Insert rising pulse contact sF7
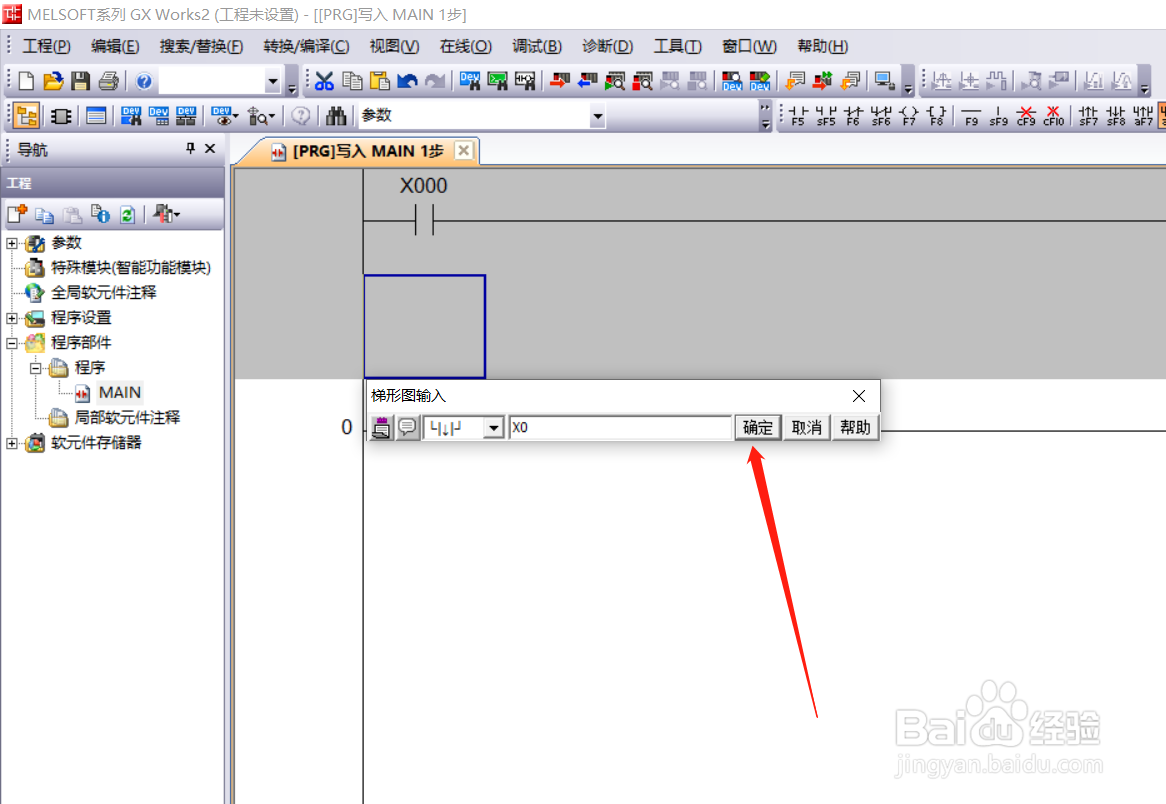This screenshot has height=804, width=1166. click(x=1089, y=115)
